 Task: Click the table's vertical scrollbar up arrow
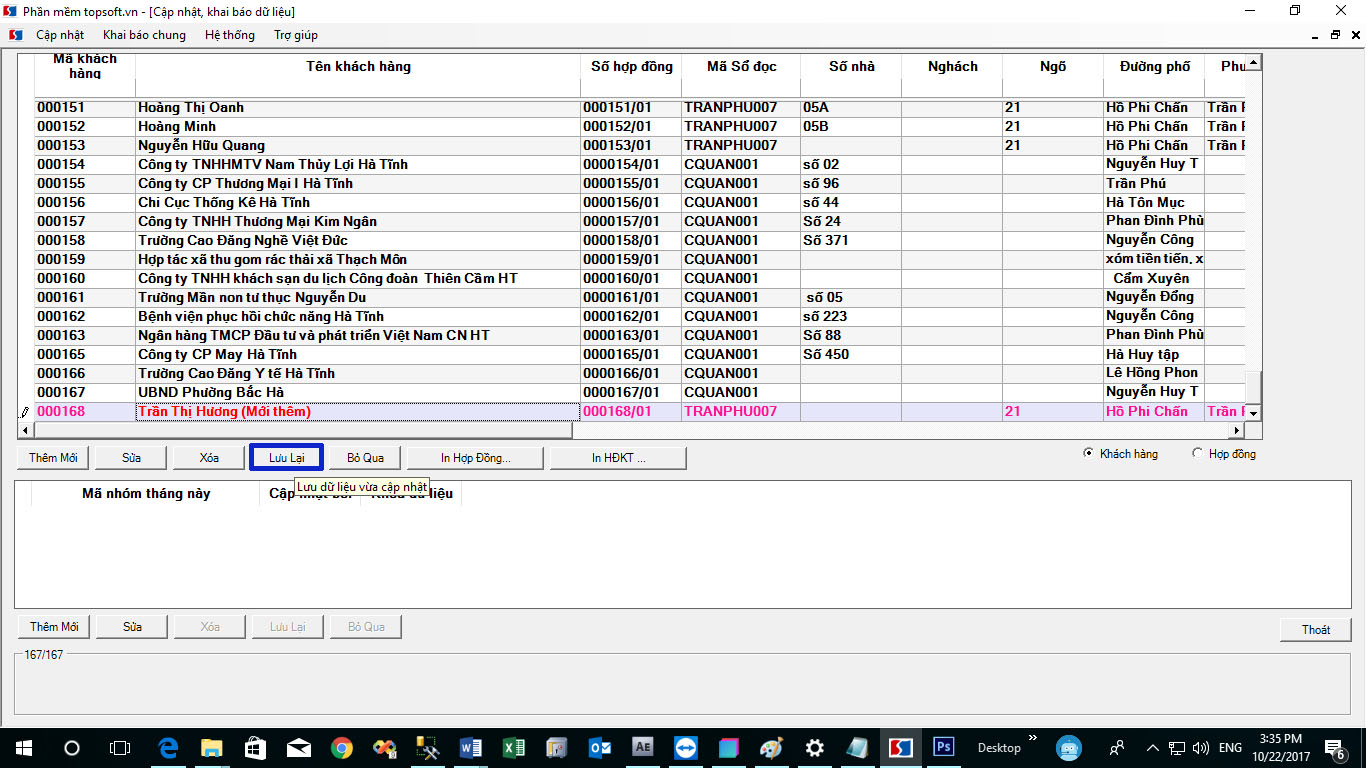[x=1253, y=63]
